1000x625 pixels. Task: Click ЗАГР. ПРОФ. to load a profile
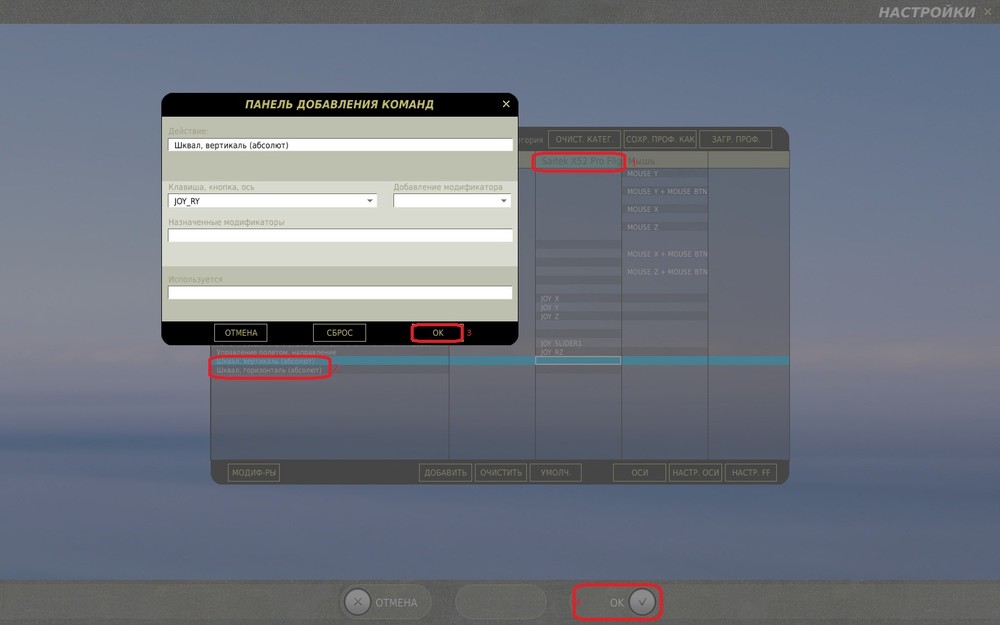point(735,139)
